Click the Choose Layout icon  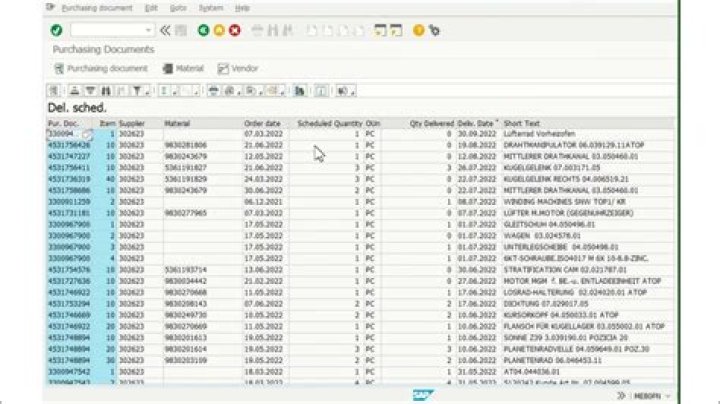272,91
